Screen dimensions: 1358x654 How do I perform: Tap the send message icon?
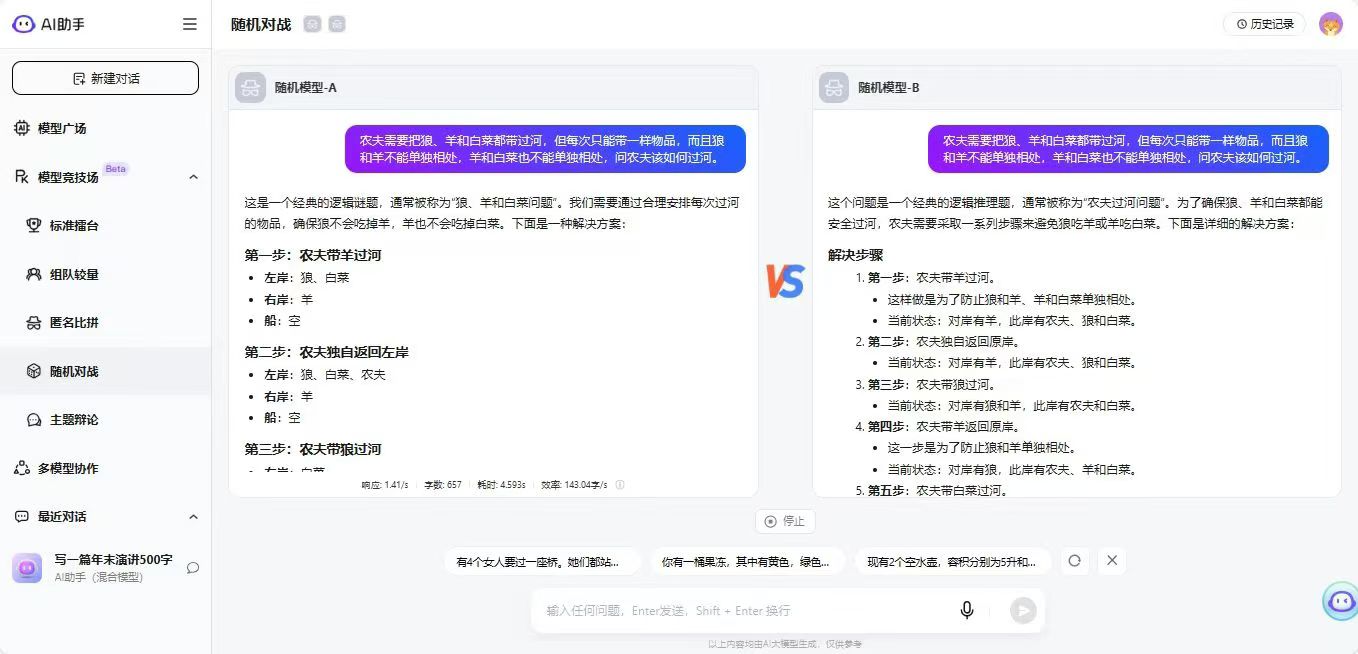[1022, 609]
